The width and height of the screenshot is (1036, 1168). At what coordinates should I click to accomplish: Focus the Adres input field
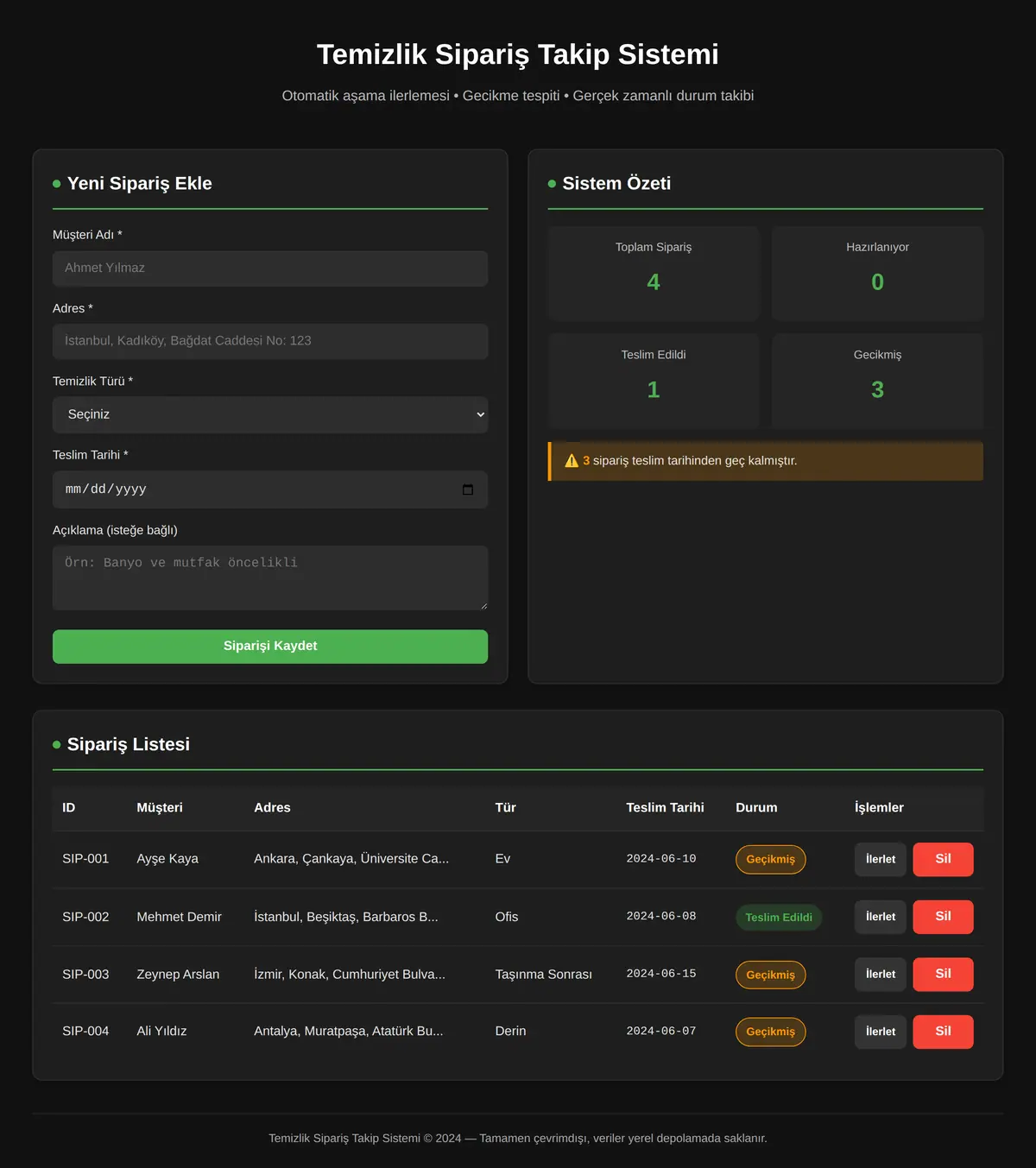(x=270, y=341)
